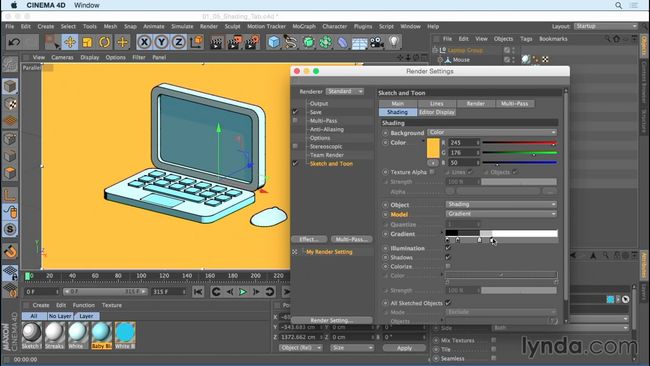The image size is (650, 366).
Task: Select the Baby Blue material thumbnail
Action: pos(102,335)
